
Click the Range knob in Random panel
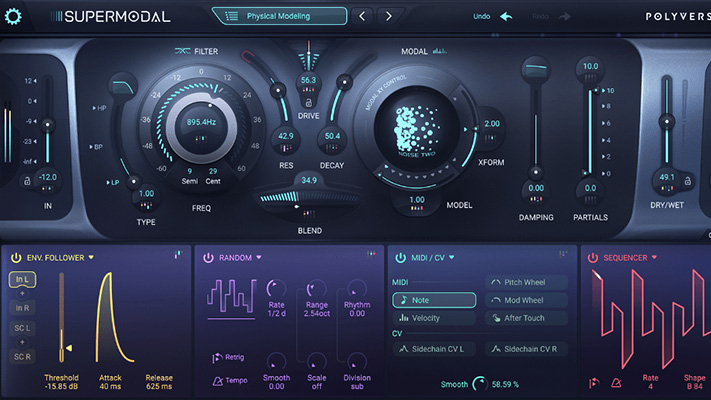tap(316, 289)
